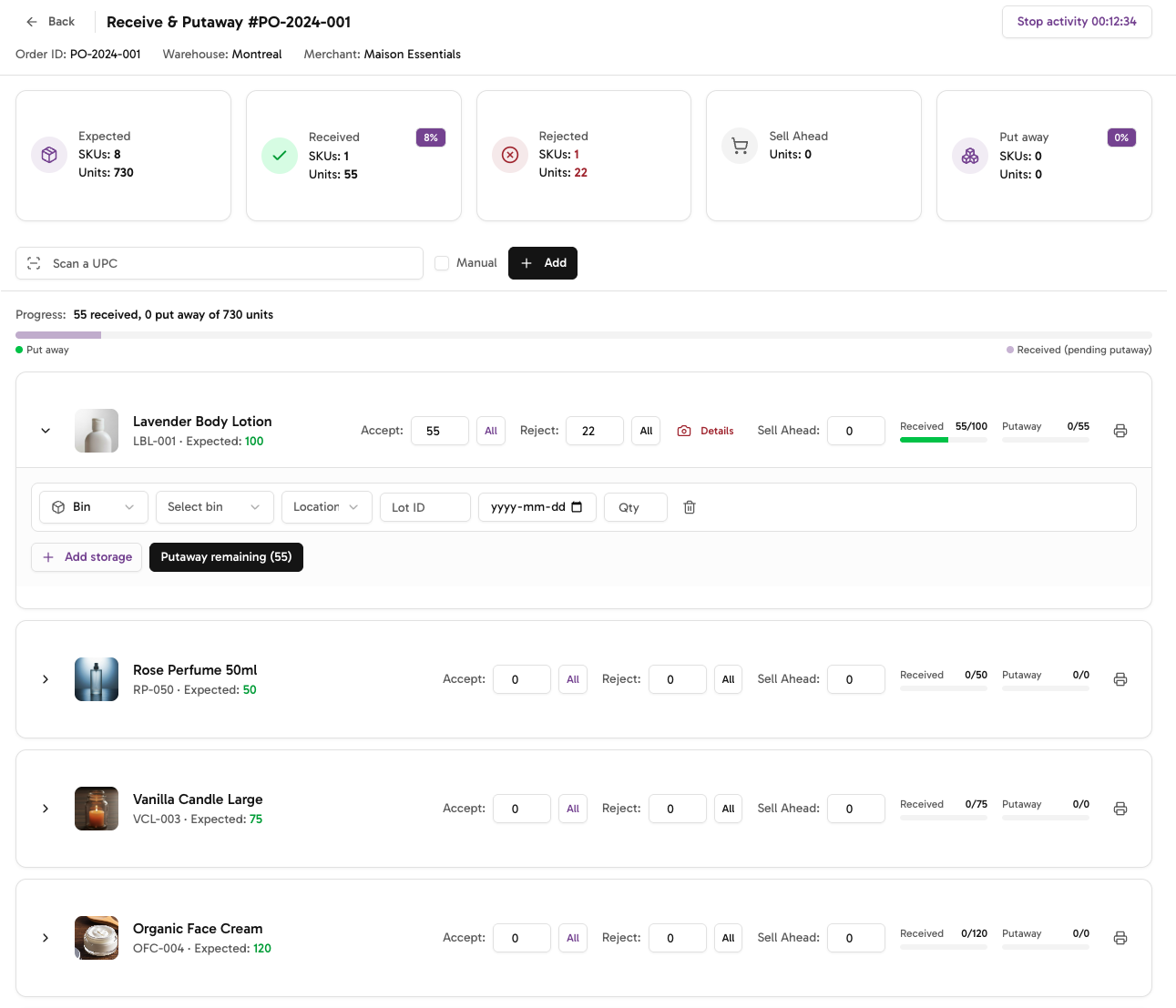The image size is (1176, 1008).
Task: Open the Location dropdown
Action: 326,507
